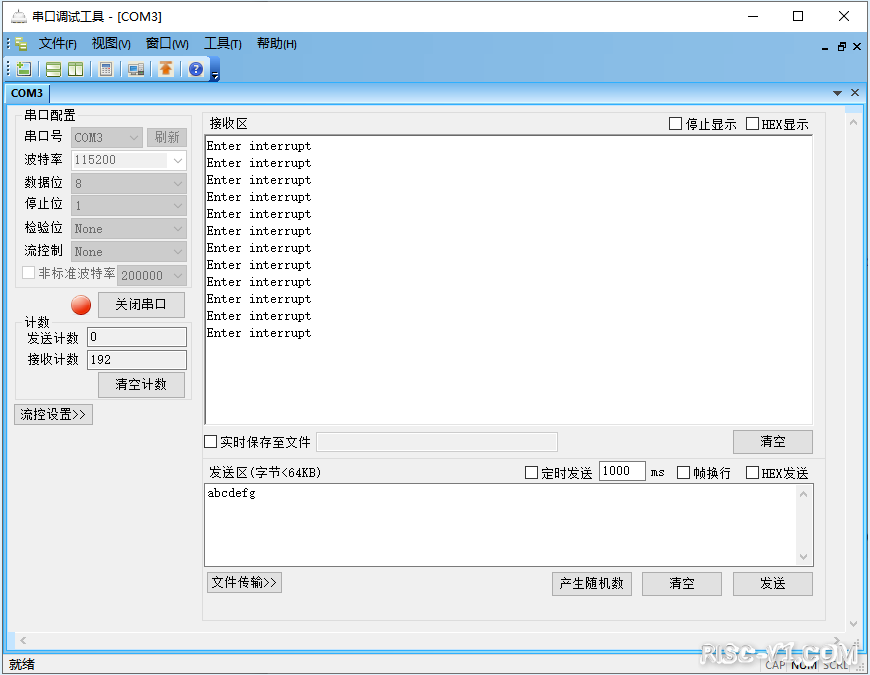This screenshot has width=870, height=675.
Task: Enable 实时保存至文件 checkbox
Action: coord(210,442)
